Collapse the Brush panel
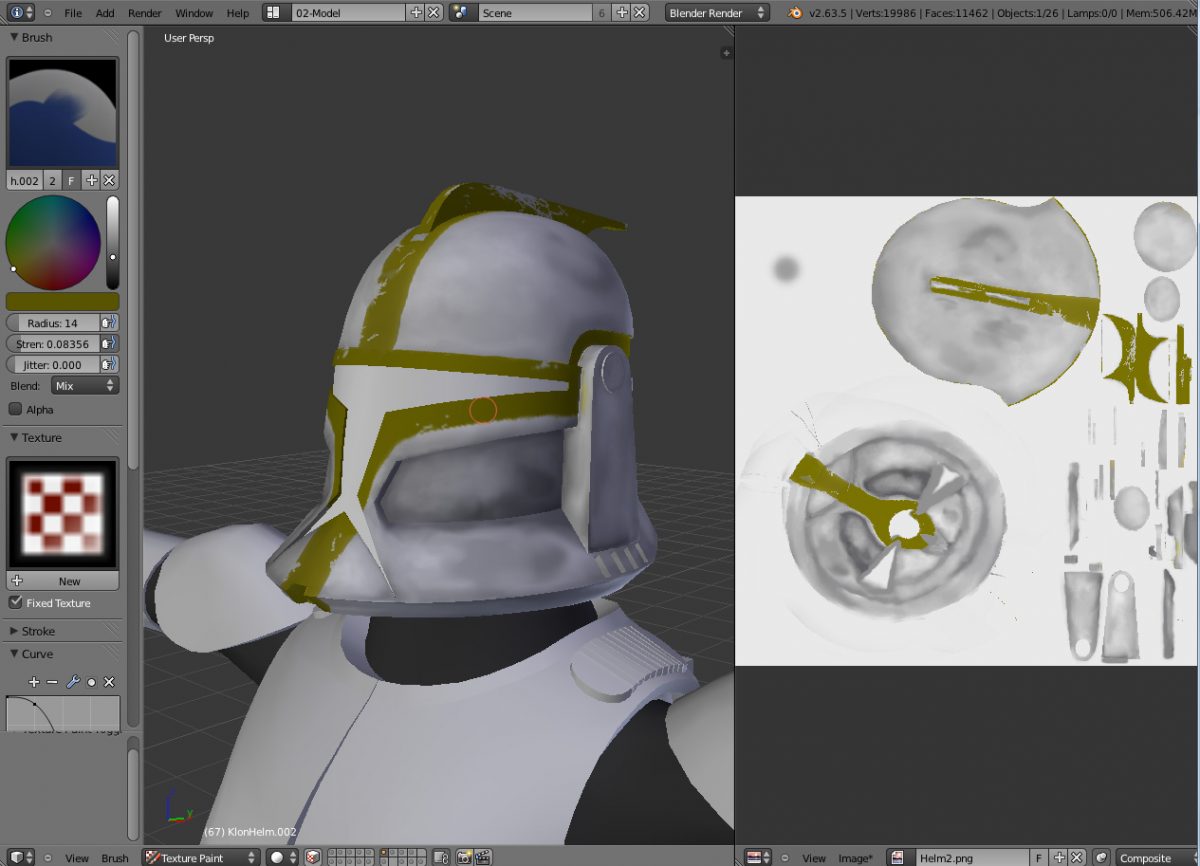1200x866 pixels. pyautogui.click(x=15, y=37)
